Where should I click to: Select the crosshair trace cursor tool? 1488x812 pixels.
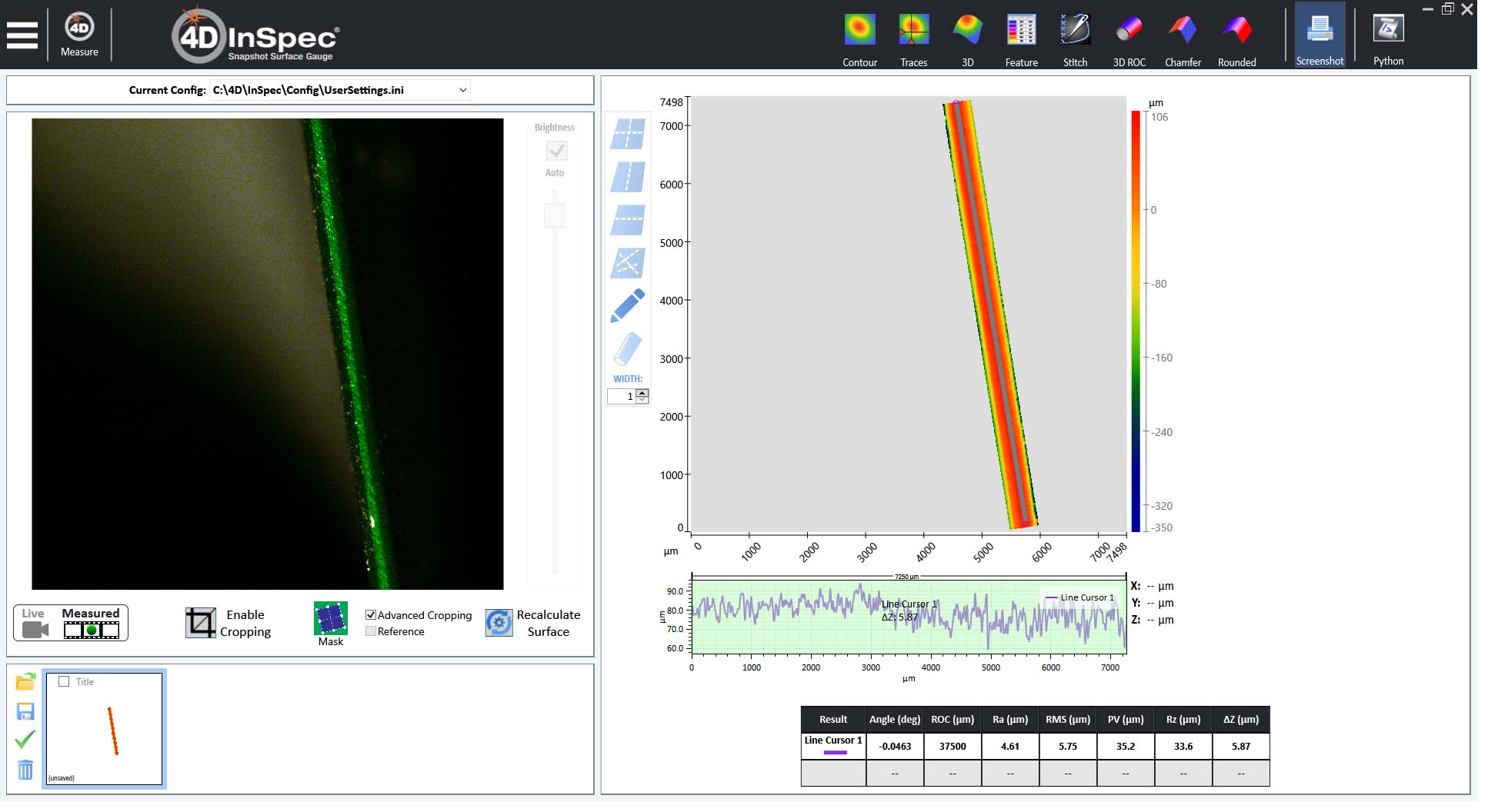[628, 134]
